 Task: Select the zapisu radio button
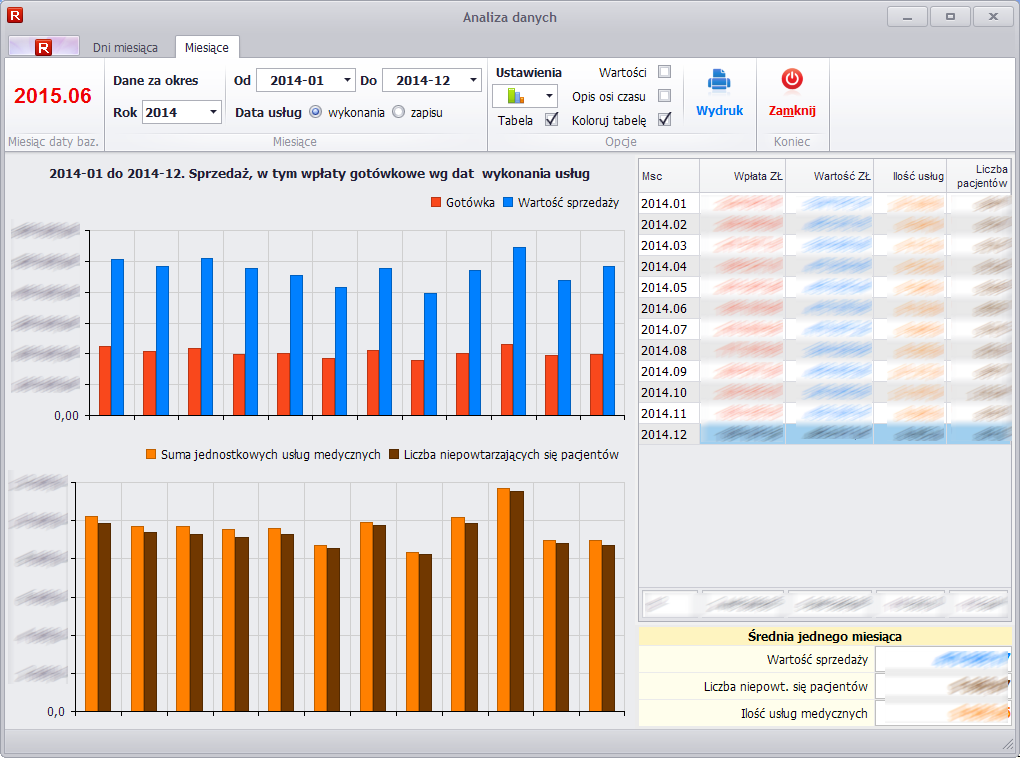pyautogui.click(x=399, y=112)
